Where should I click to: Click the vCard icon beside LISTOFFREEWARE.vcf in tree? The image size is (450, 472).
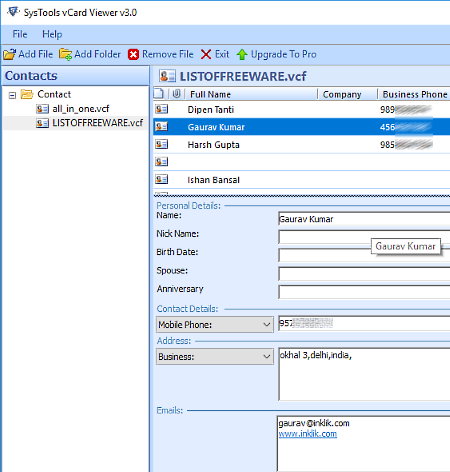pos(42,123)
